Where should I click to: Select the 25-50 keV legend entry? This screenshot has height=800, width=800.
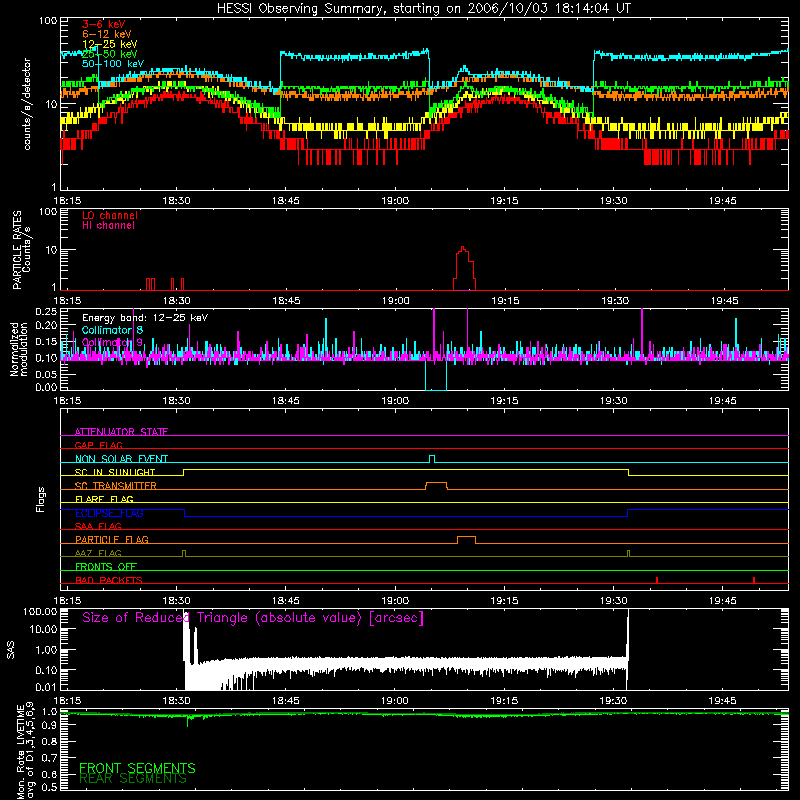click(110, 54)
